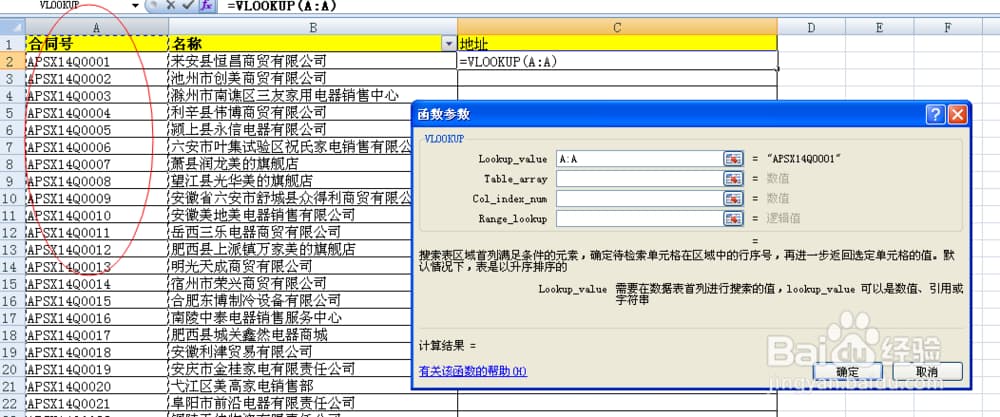
Task: Click cell APSX14Q0021
Action: 97,403
